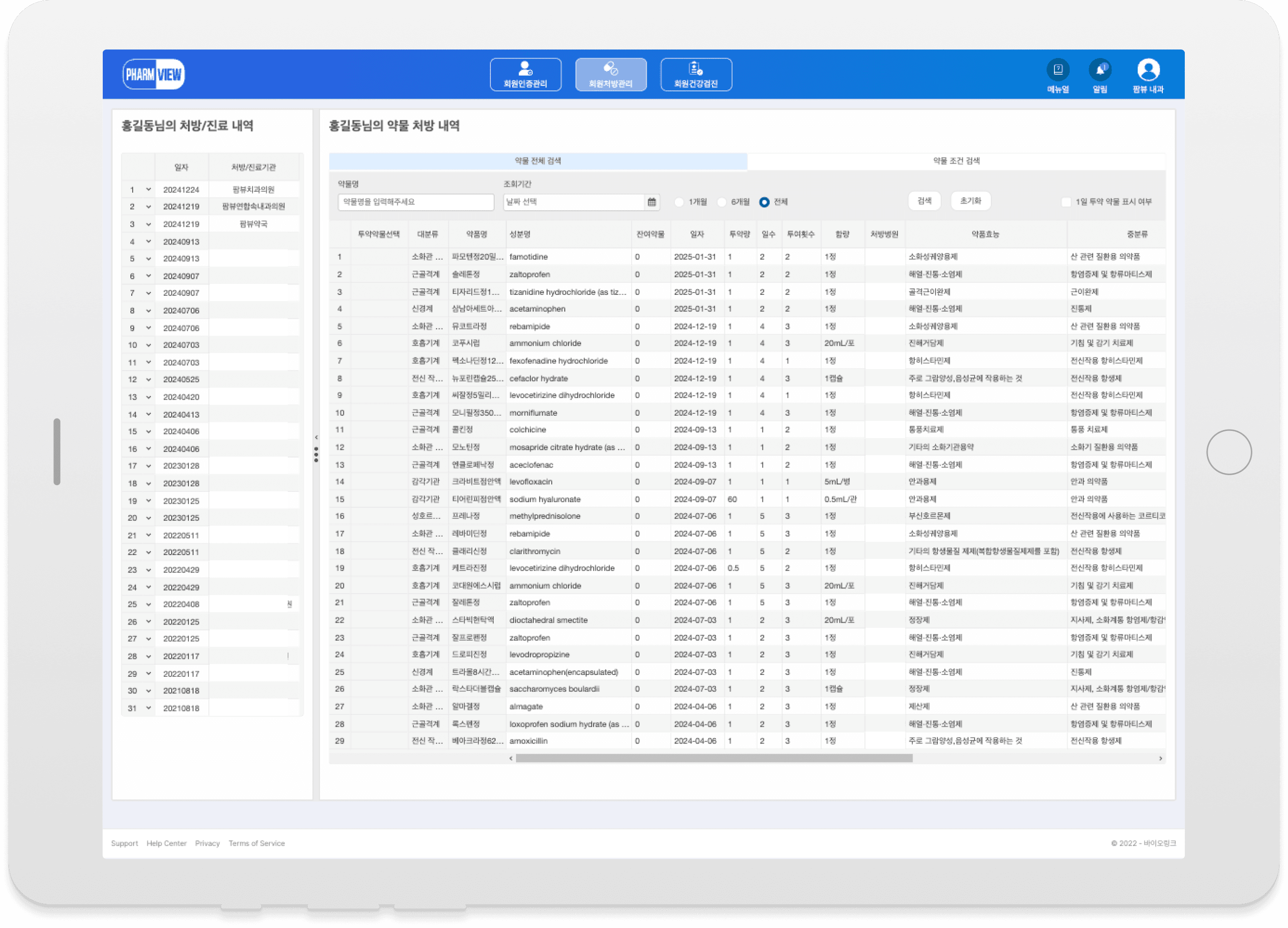
Task: Focus the 약물명 input field
Action: tap(416, 202)
